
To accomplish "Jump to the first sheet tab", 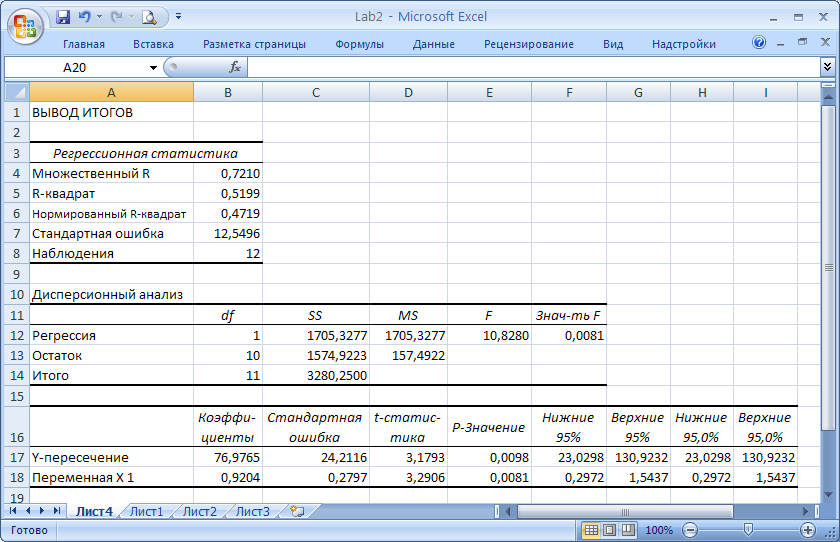I will (x=15, y=511).
